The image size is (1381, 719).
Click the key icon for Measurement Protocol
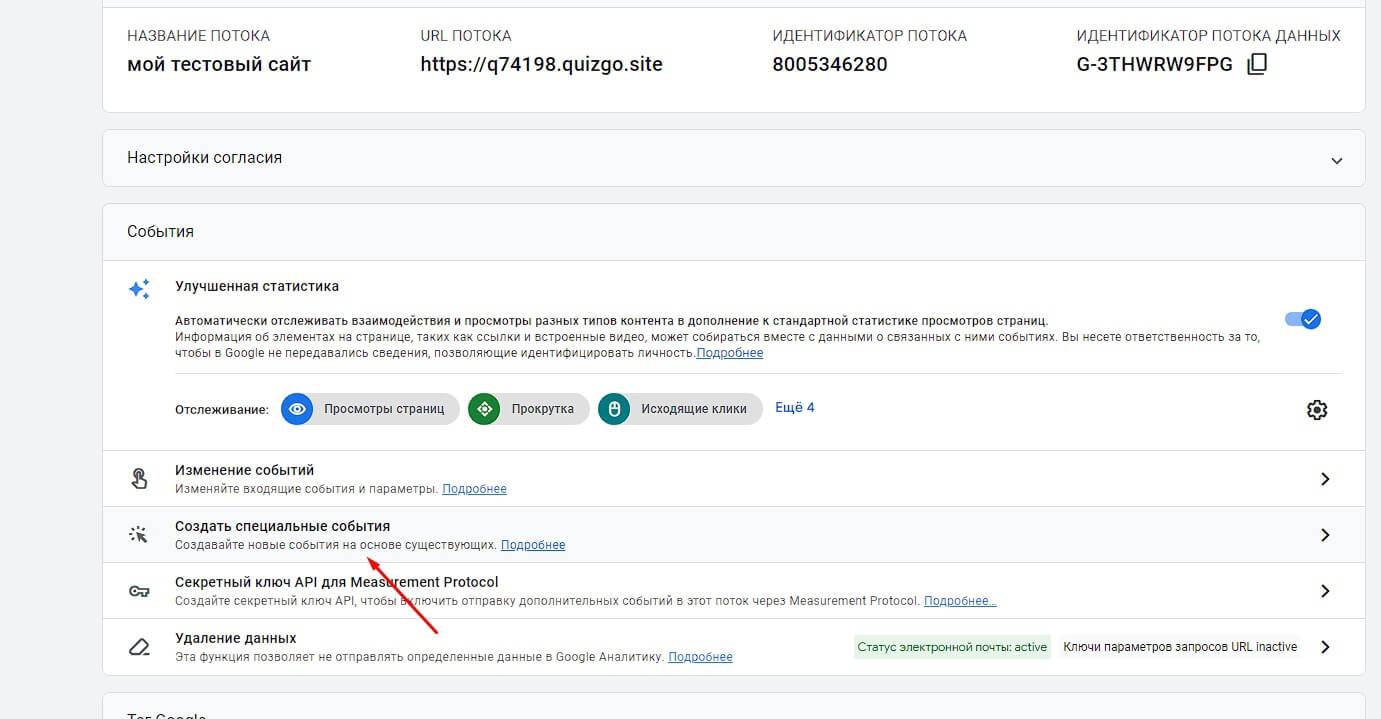coord(139,591)
